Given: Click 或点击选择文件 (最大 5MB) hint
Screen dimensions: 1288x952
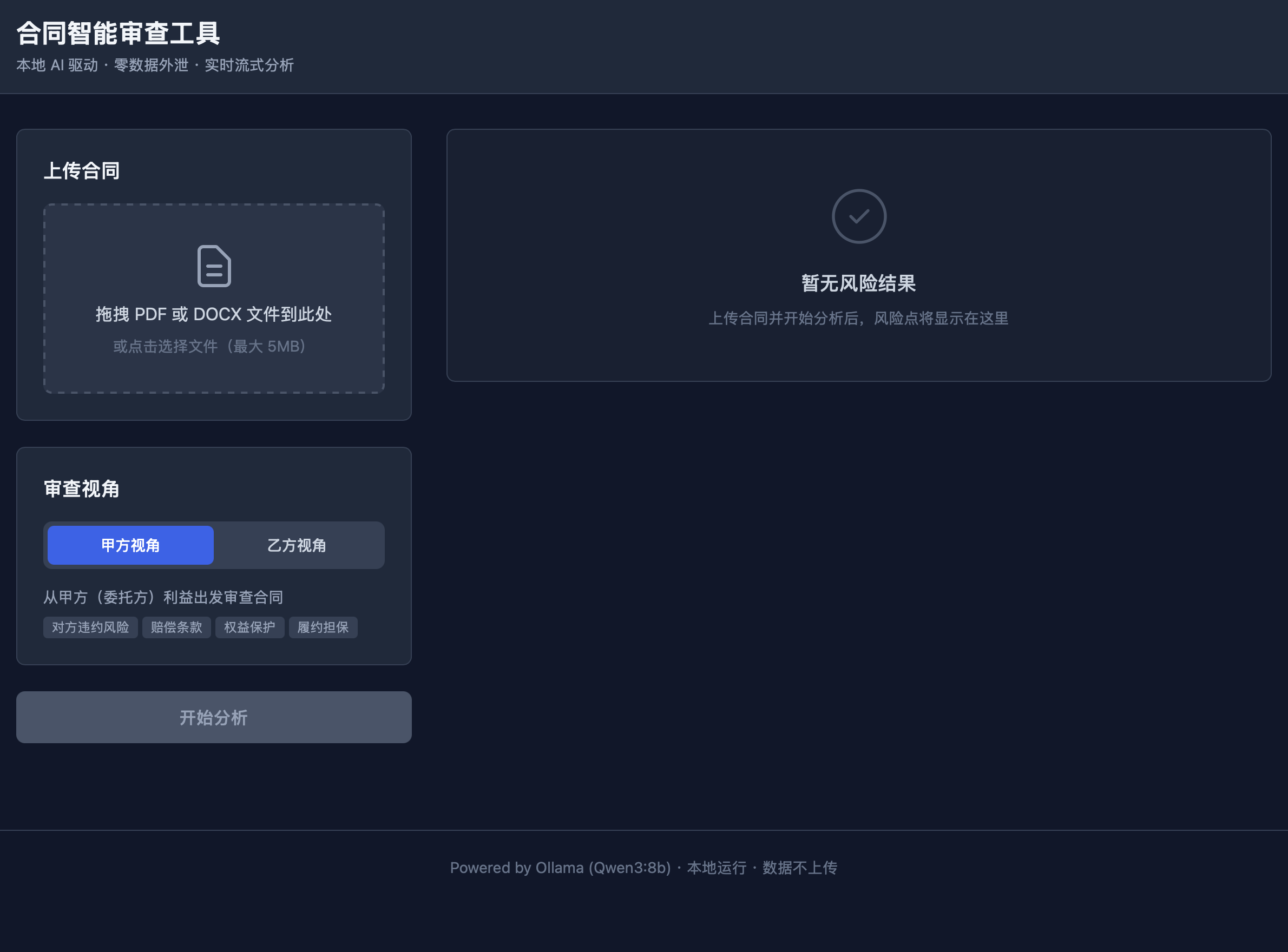Looking at the screenshot, I should (x=210, y=346).
